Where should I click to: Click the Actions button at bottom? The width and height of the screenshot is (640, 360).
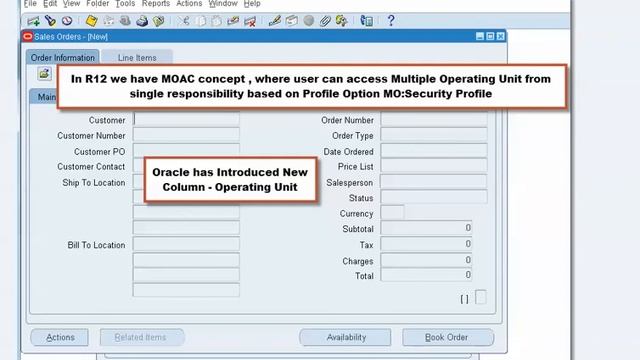pyautogui.click(x=60, y=338)
